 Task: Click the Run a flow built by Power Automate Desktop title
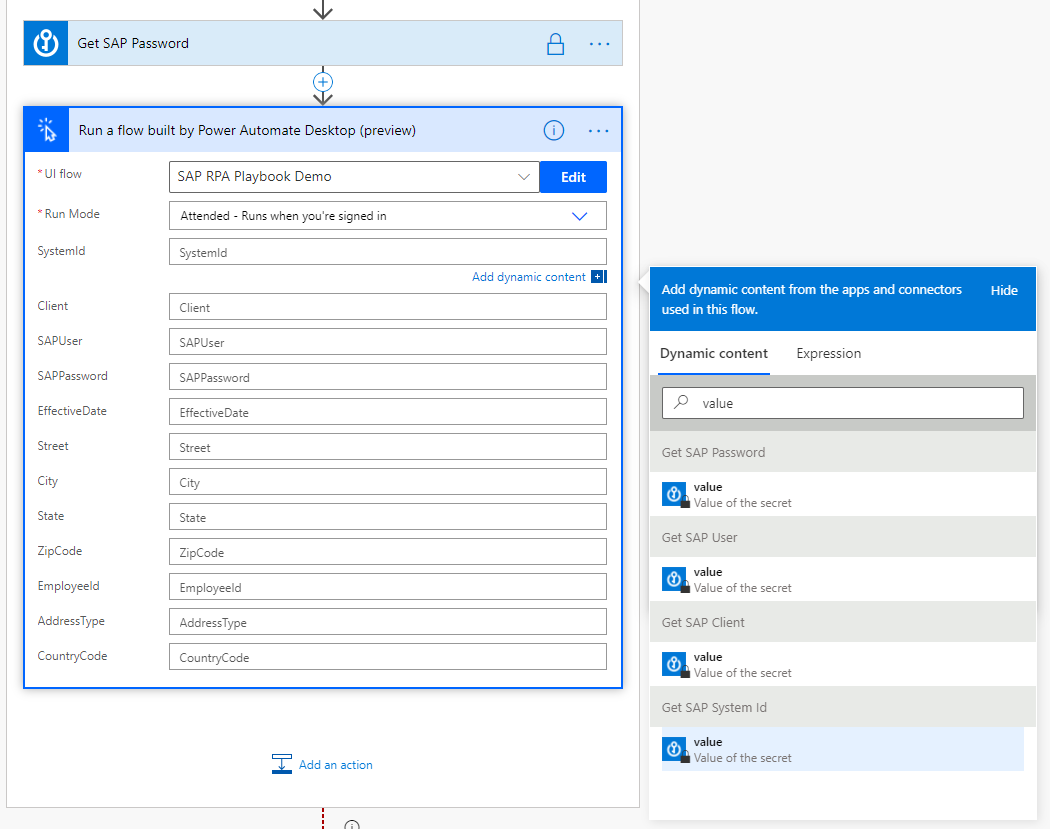click(247, 131)
